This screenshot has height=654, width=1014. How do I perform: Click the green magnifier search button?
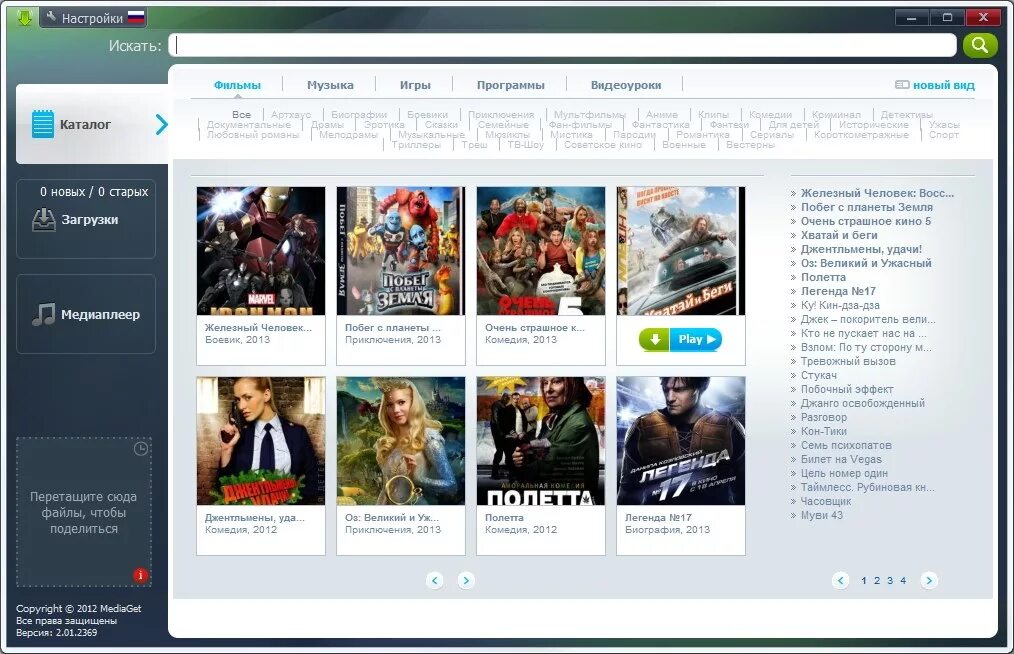click(x=980, y=45)
